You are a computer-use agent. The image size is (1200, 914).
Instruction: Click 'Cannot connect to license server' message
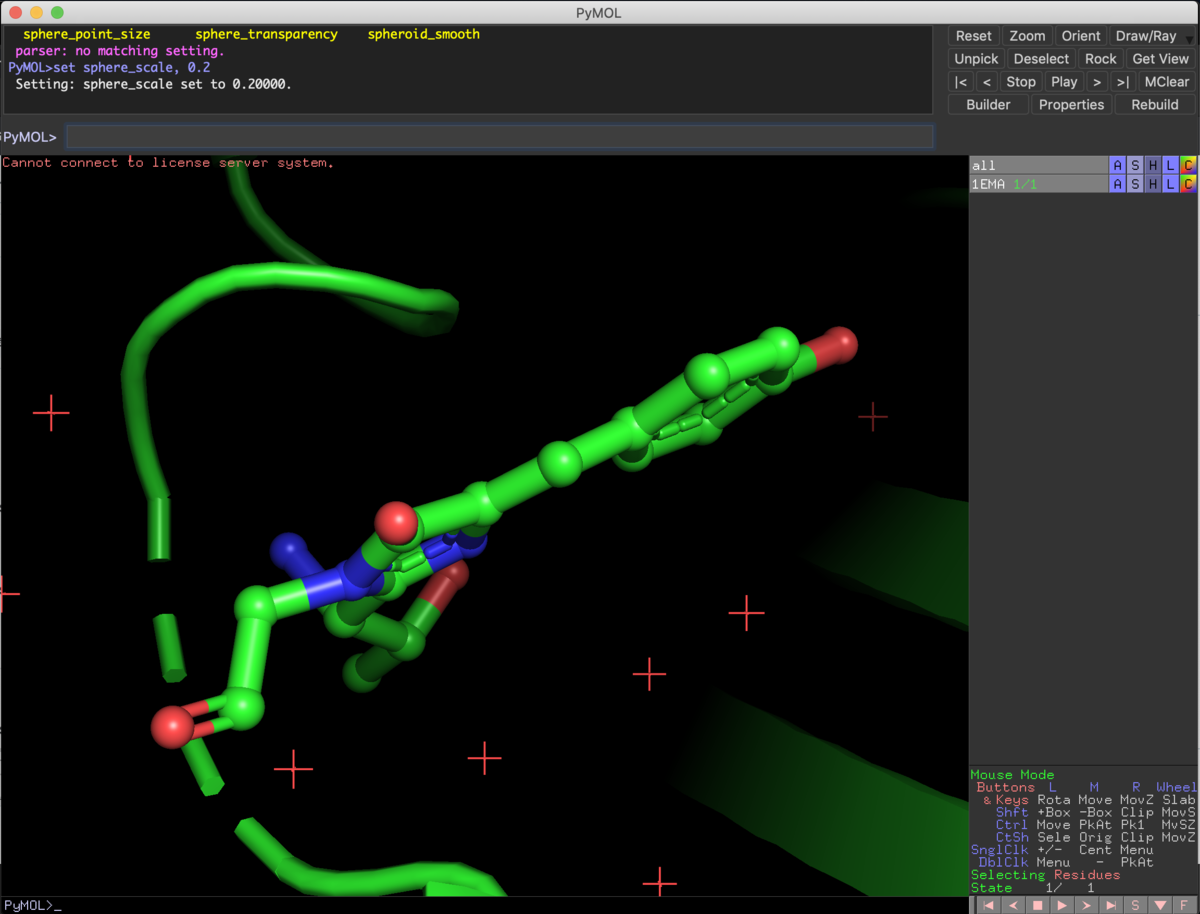[x=168, y=163]
